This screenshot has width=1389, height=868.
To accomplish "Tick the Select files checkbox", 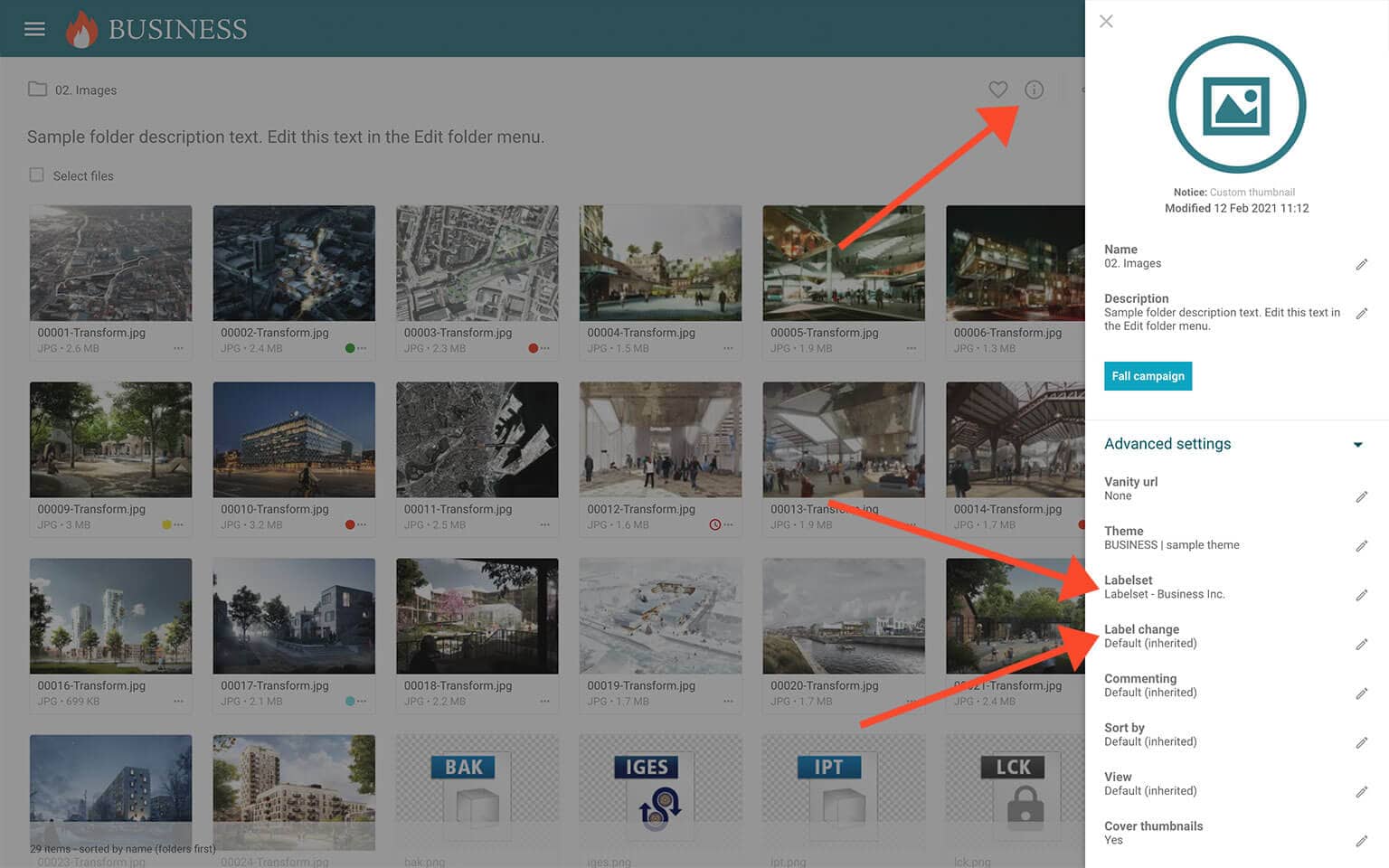I will point(36,175).
